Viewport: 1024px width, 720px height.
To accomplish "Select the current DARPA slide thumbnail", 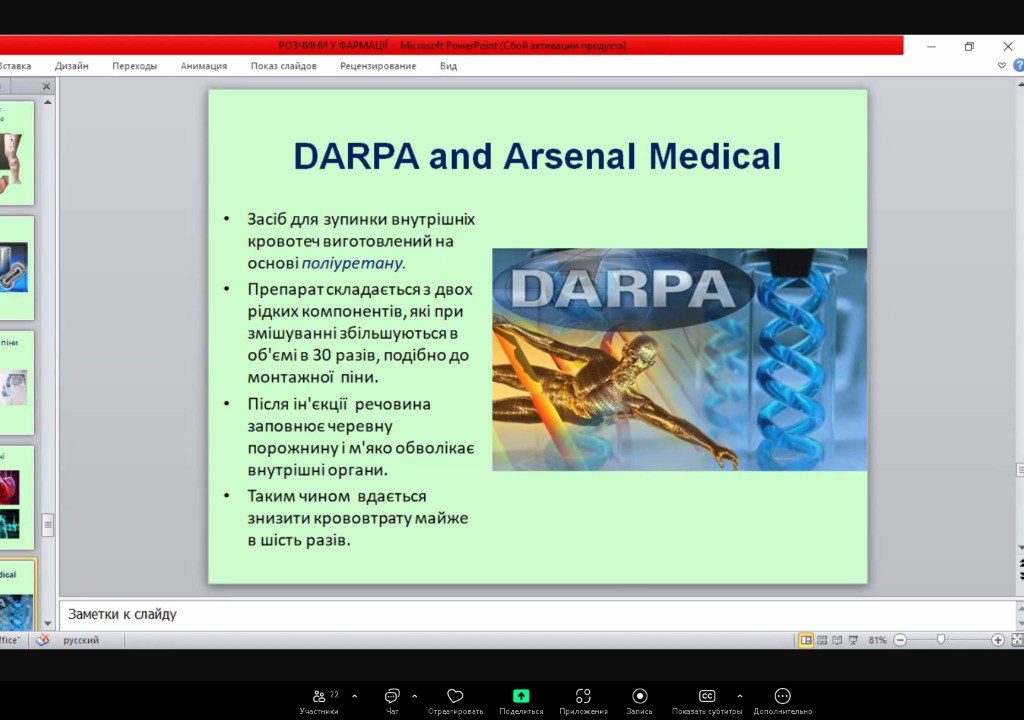I will point(18,595).
